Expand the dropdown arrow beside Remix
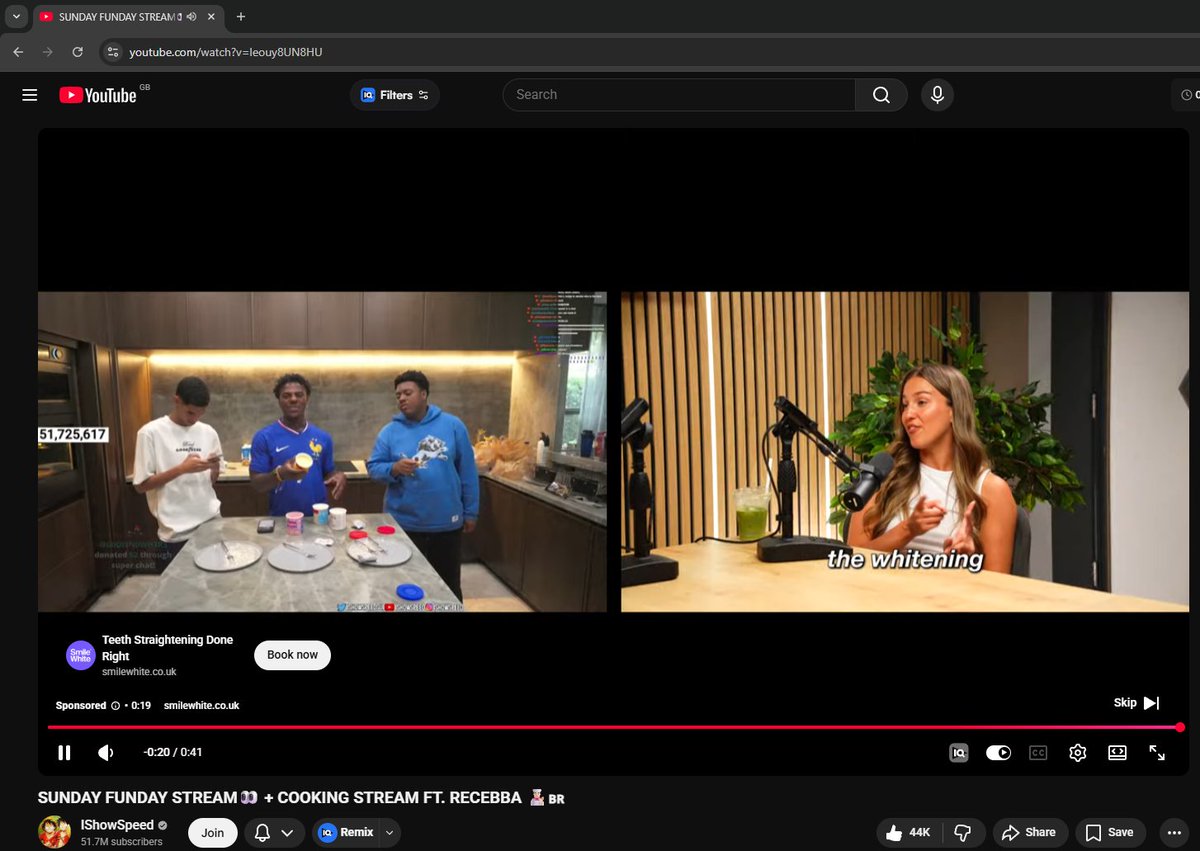This screenshot has width=1200, height=851. pos(390,832)
